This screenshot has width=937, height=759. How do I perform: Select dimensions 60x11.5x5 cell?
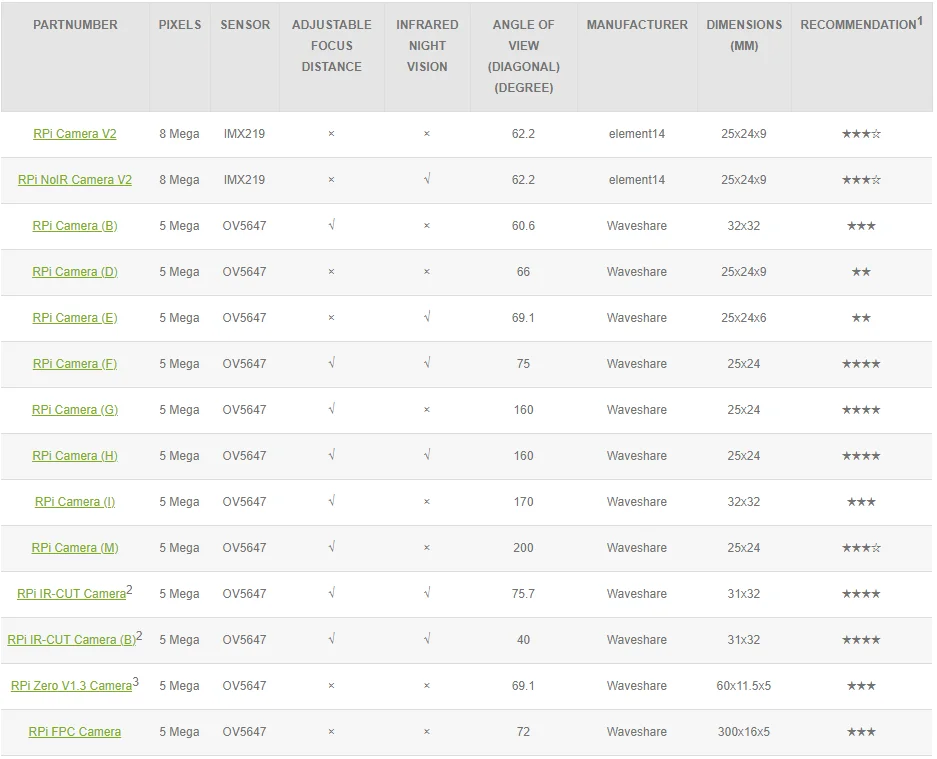click(x=744, y=686)
